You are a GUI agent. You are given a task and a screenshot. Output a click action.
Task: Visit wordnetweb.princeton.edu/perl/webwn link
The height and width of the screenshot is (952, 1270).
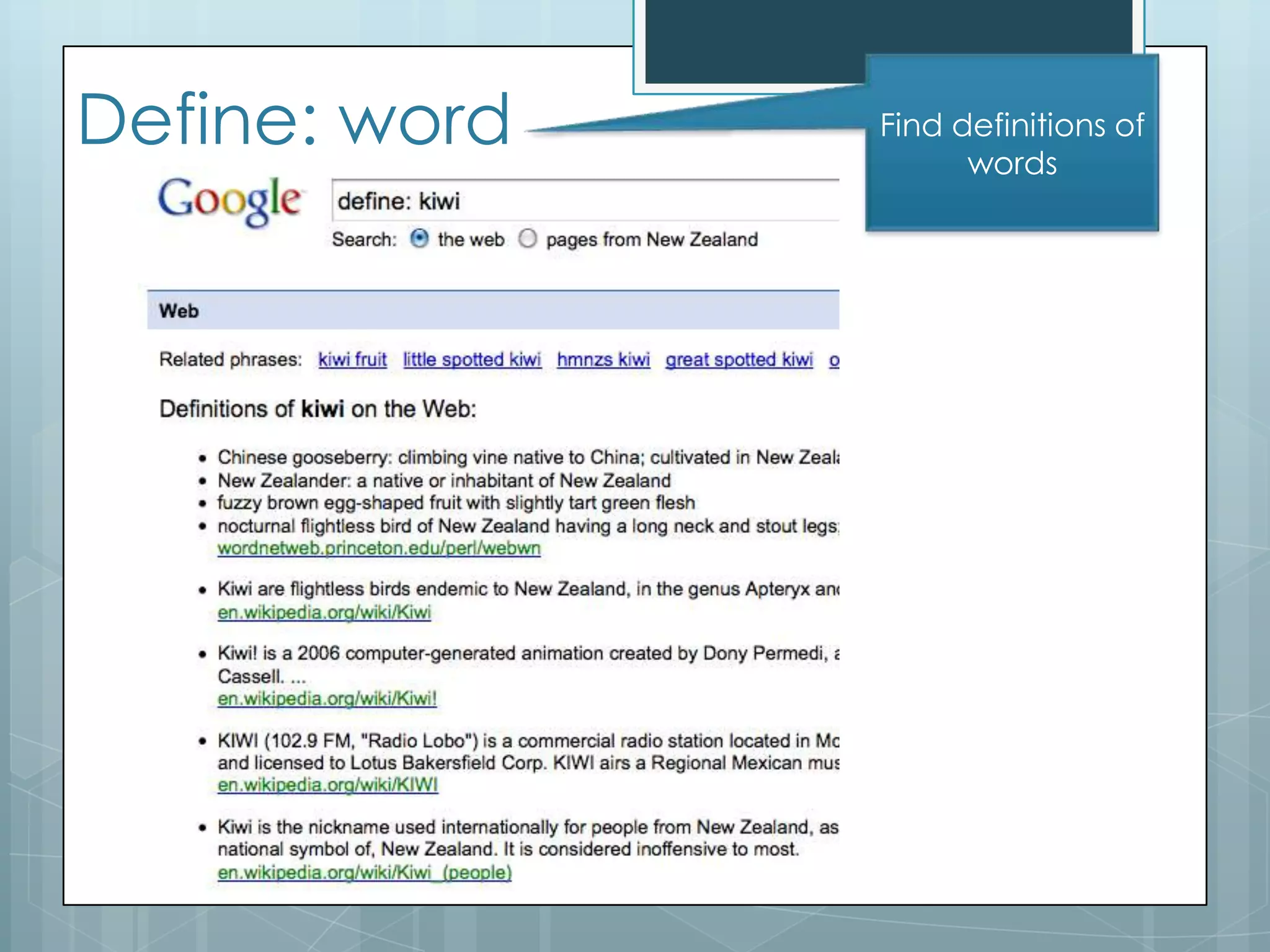coord(379,549)
